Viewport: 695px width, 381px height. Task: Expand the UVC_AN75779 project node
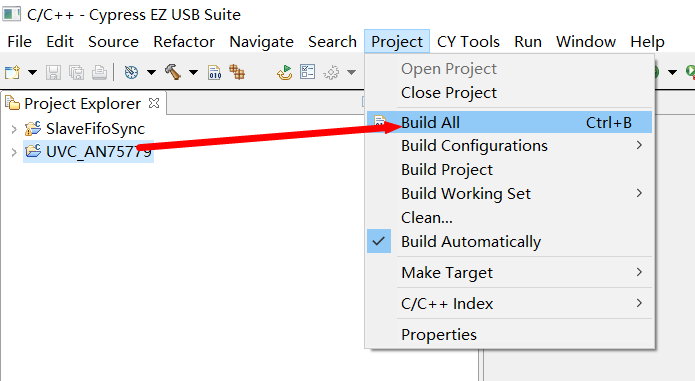click(14, 152)
